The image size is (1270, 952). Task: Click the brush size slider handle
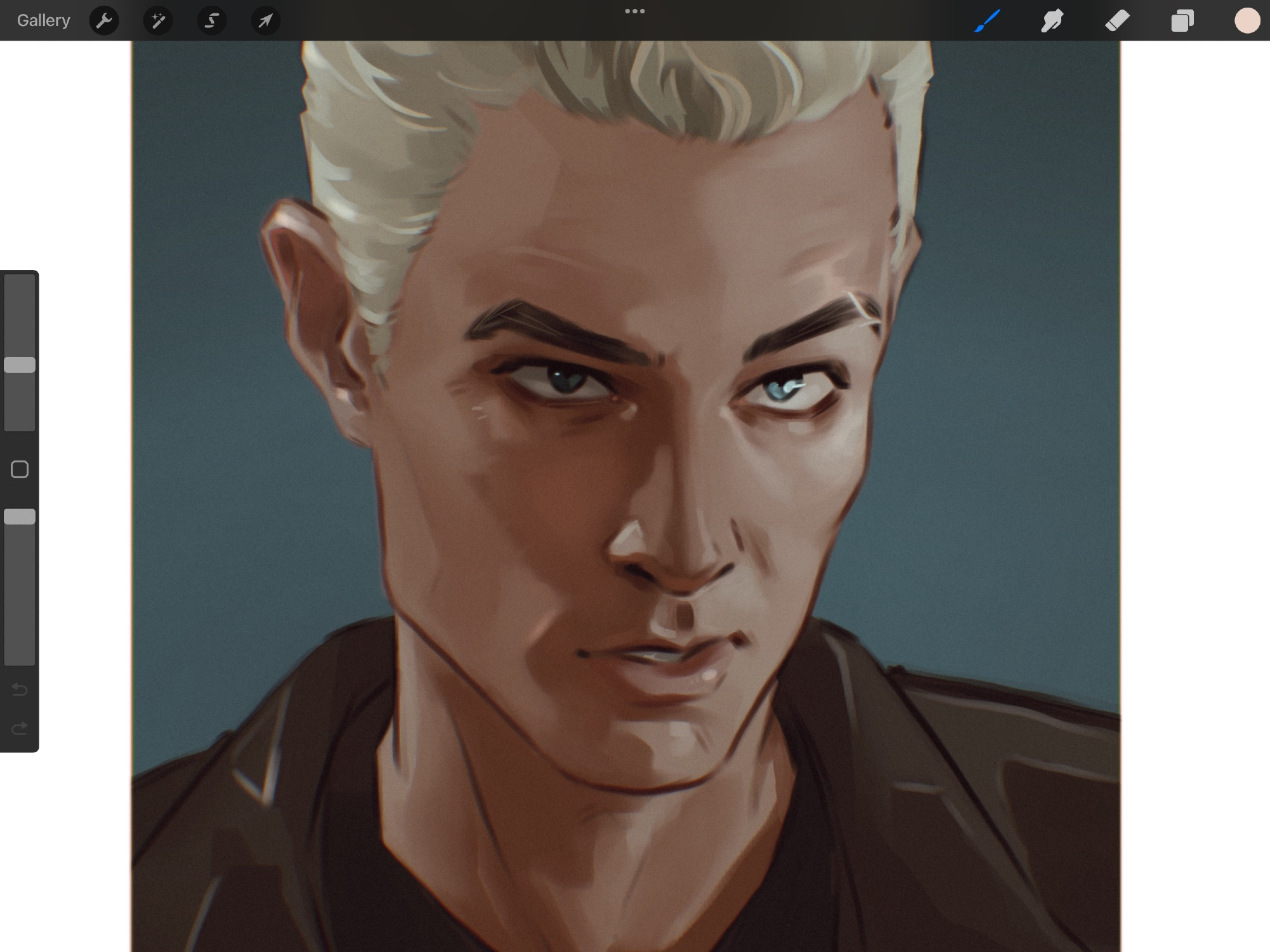tap(20, 365)
